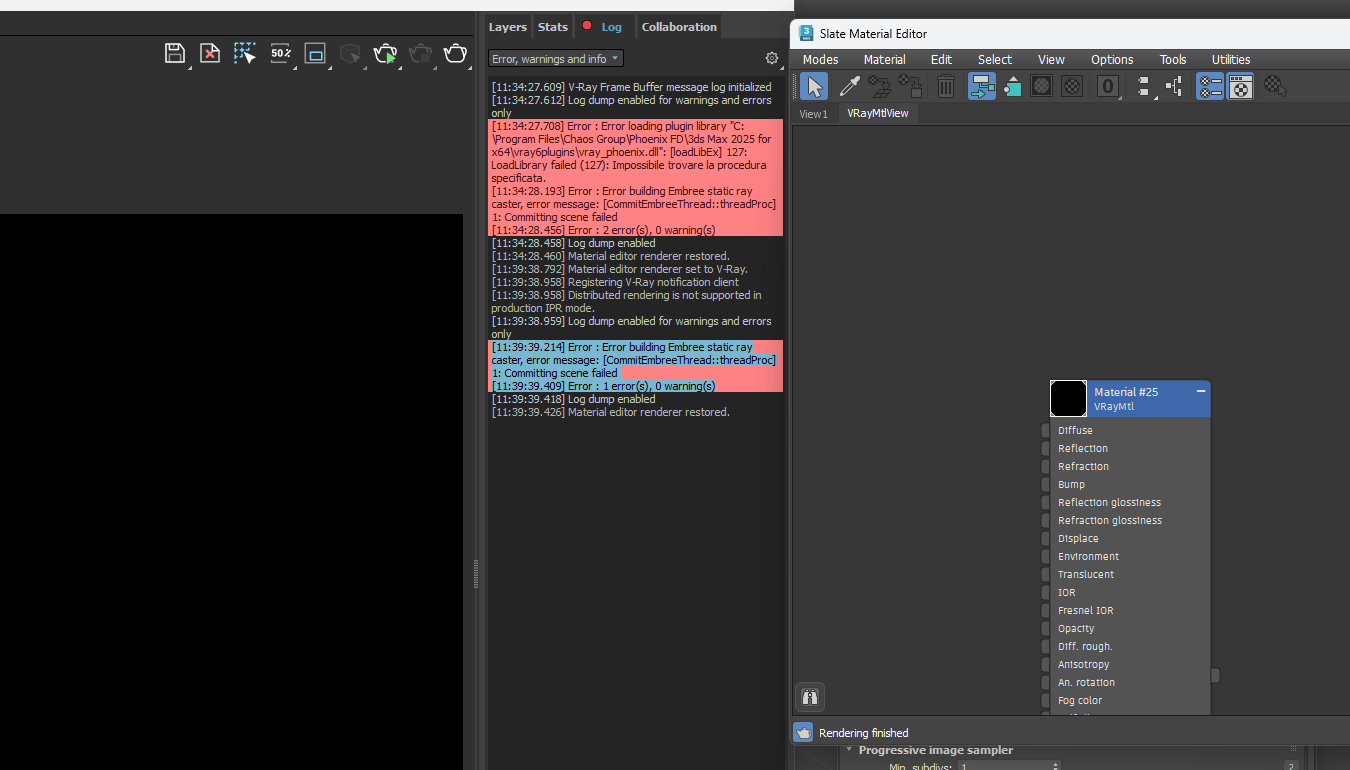Image resolution: width=1350 pixels, height=770 pixels.
Task: Put material to scene icon
Action: coord(879,86)
